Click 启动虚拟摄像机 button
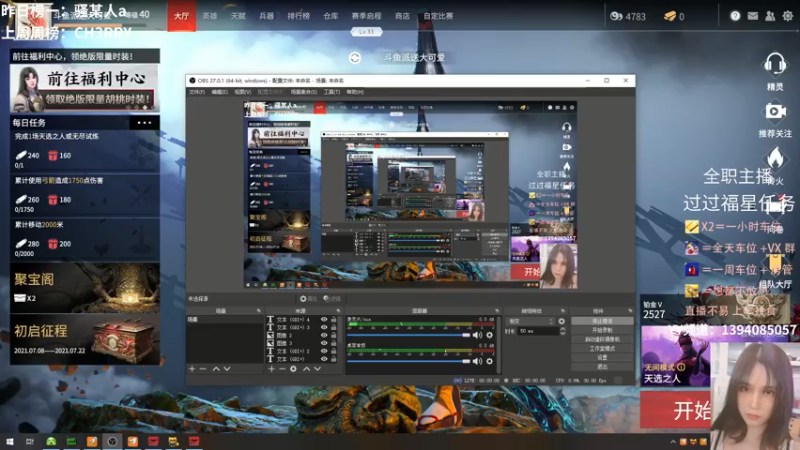Viewport: 800px width, 450px height. (602, 339)
